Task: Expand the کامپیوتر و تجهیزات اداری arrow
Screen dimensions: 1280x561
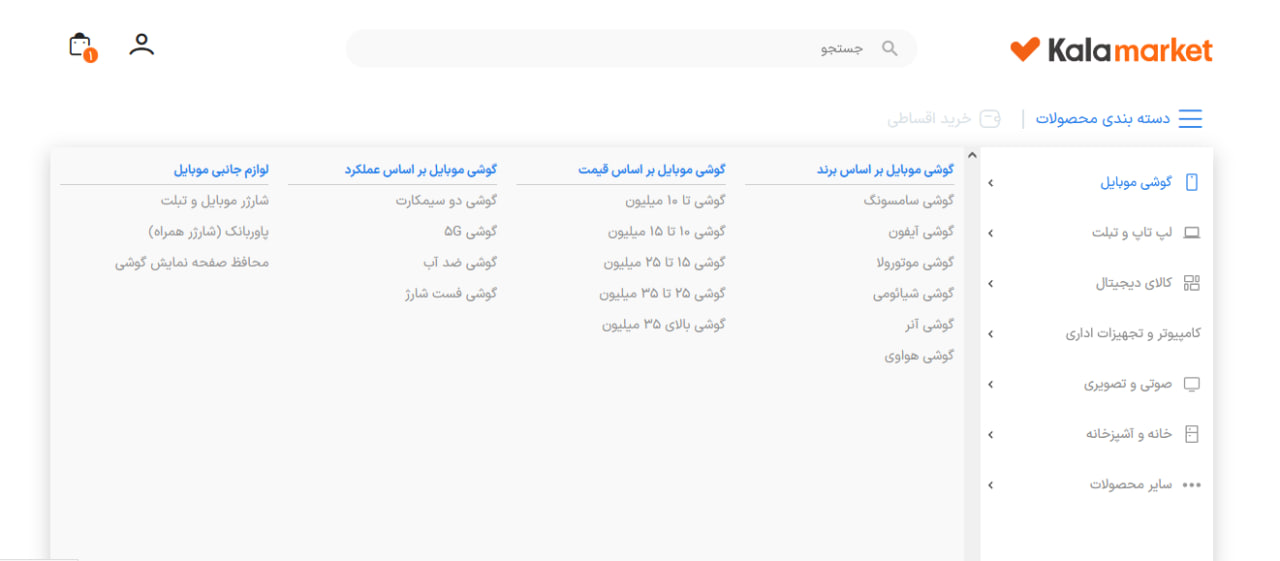Action: [x=990, y=334]
